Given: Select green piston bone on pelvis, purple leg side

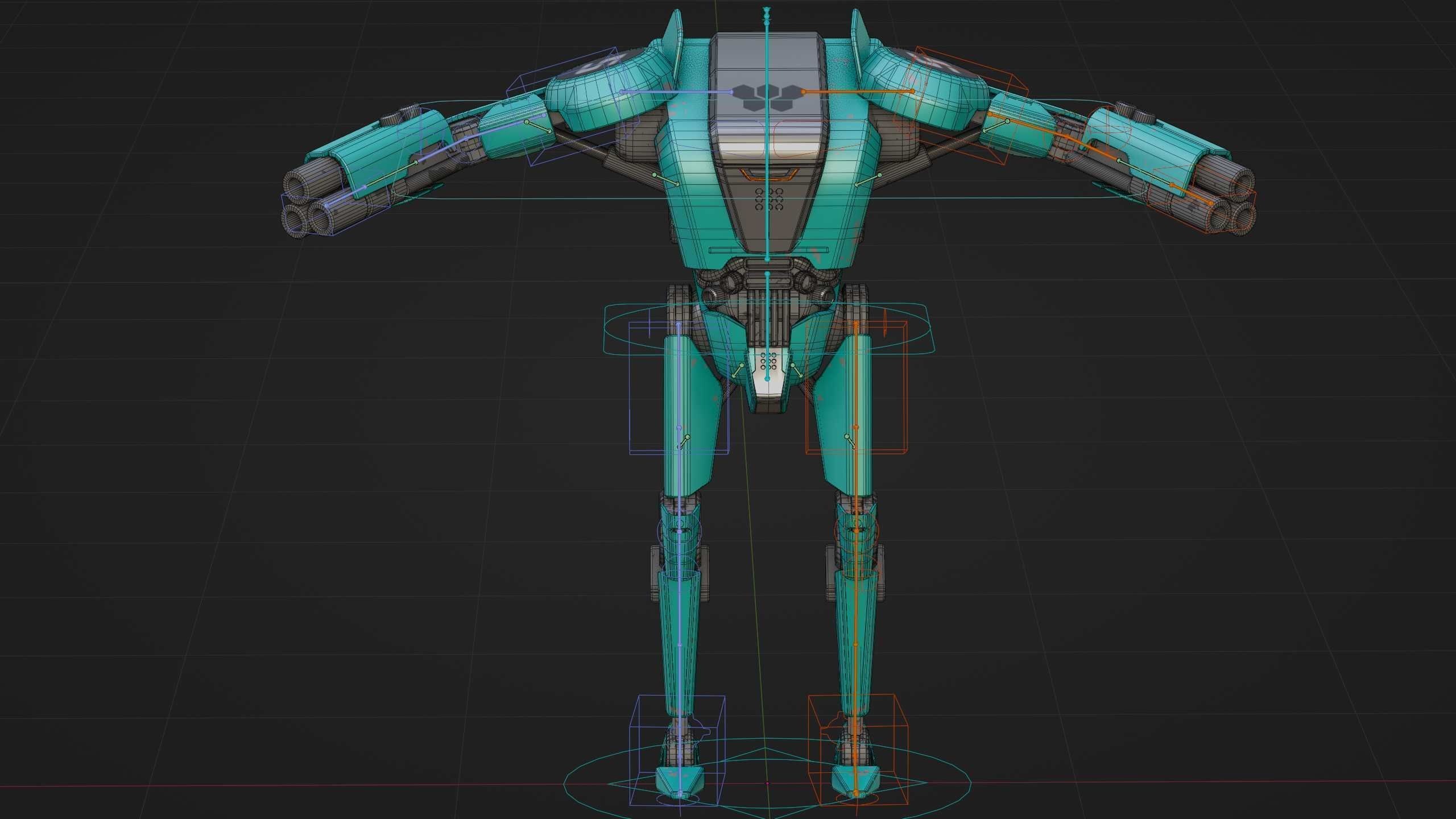Looking at the screenshot, I should click(739, 370).
